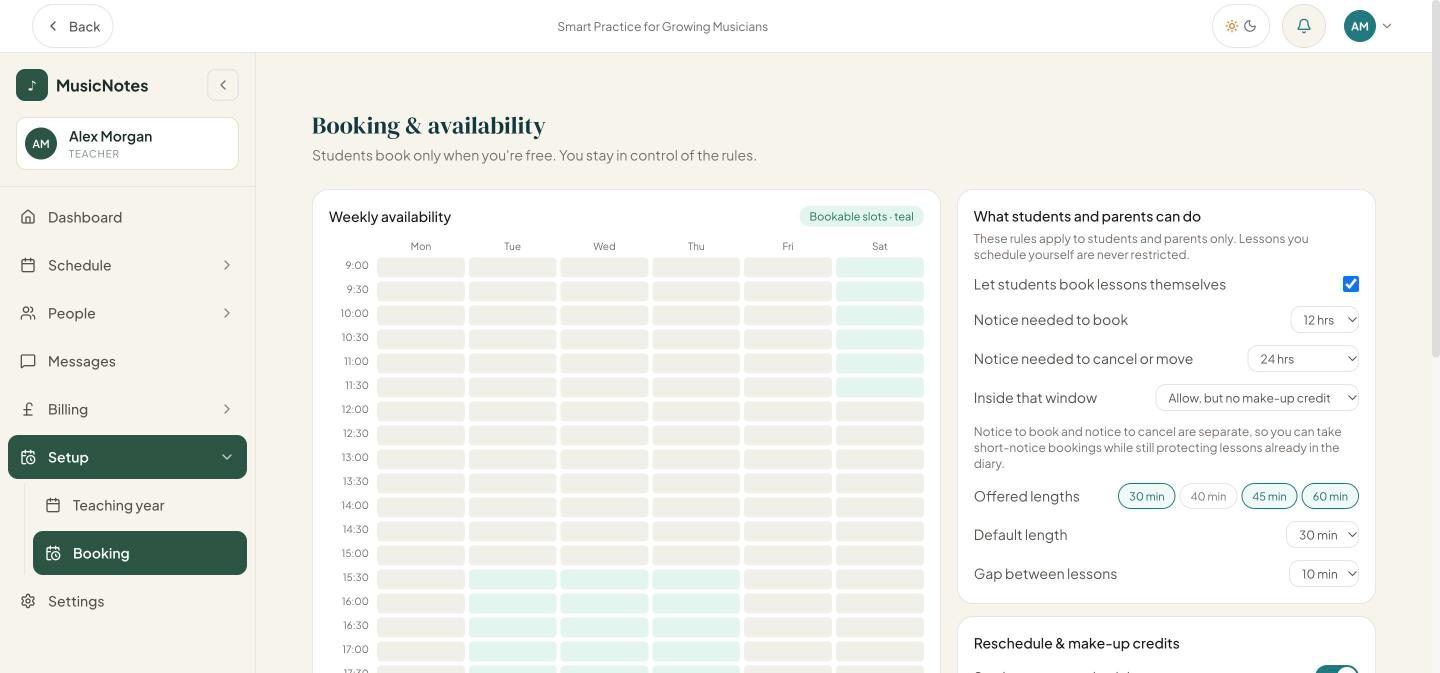
Task: Click the Saturday 11:30 availability slot
Action: (880, 387)
